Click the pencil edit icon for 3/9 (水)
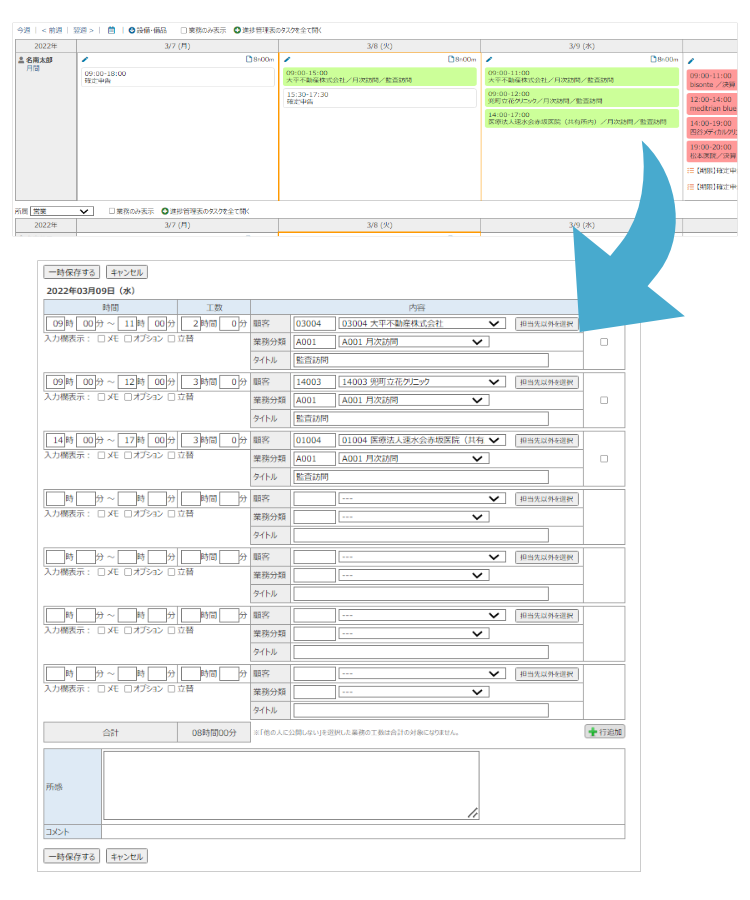The width and height of the screenshot is (750, 900). tap(489, 60)
